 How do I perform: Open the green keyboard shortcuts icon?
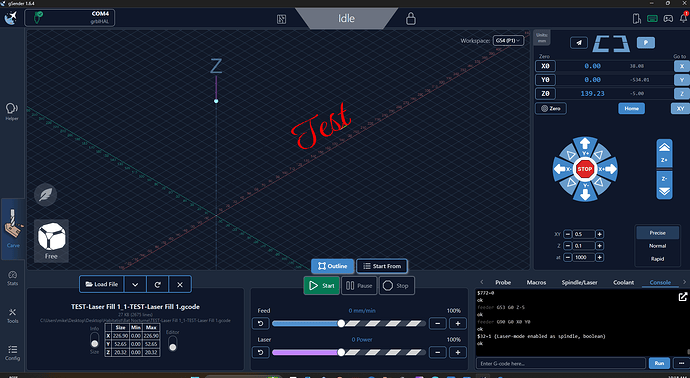tap(652, 18)
